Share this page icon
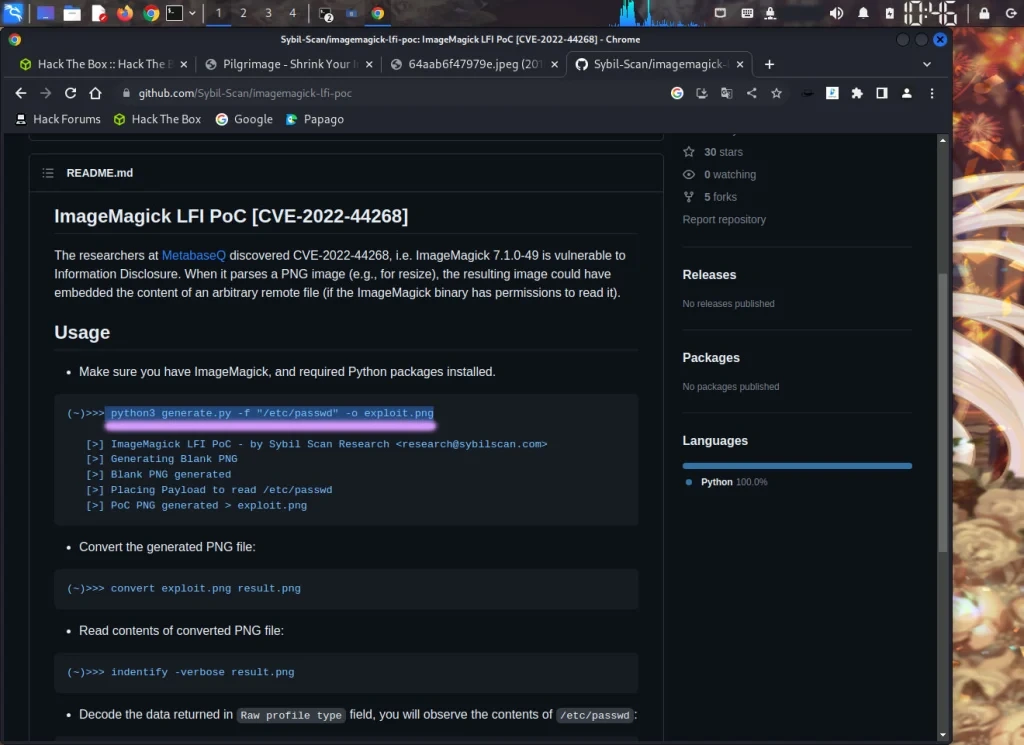The height and width of the screenshot is (745, 1024). tap(752, 93)
